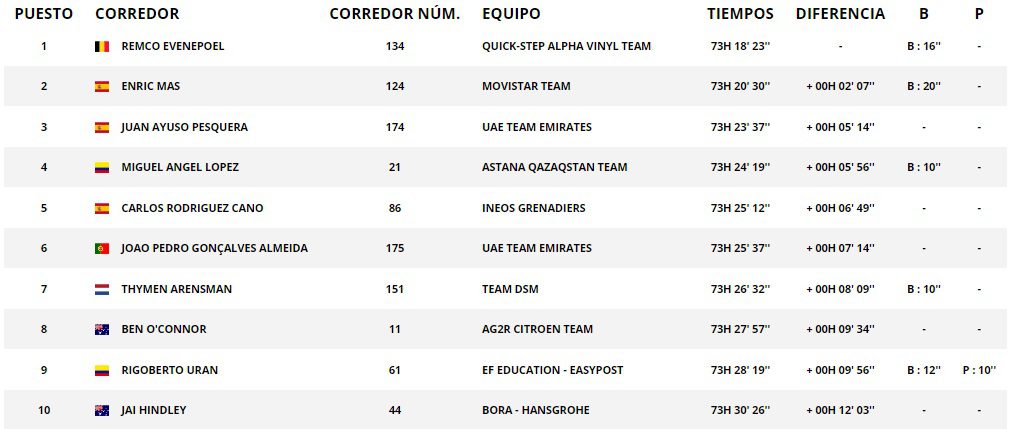Click Remco Evenepoel's Belgian flag icon
1013x429 pixels.
coord(102,46)
